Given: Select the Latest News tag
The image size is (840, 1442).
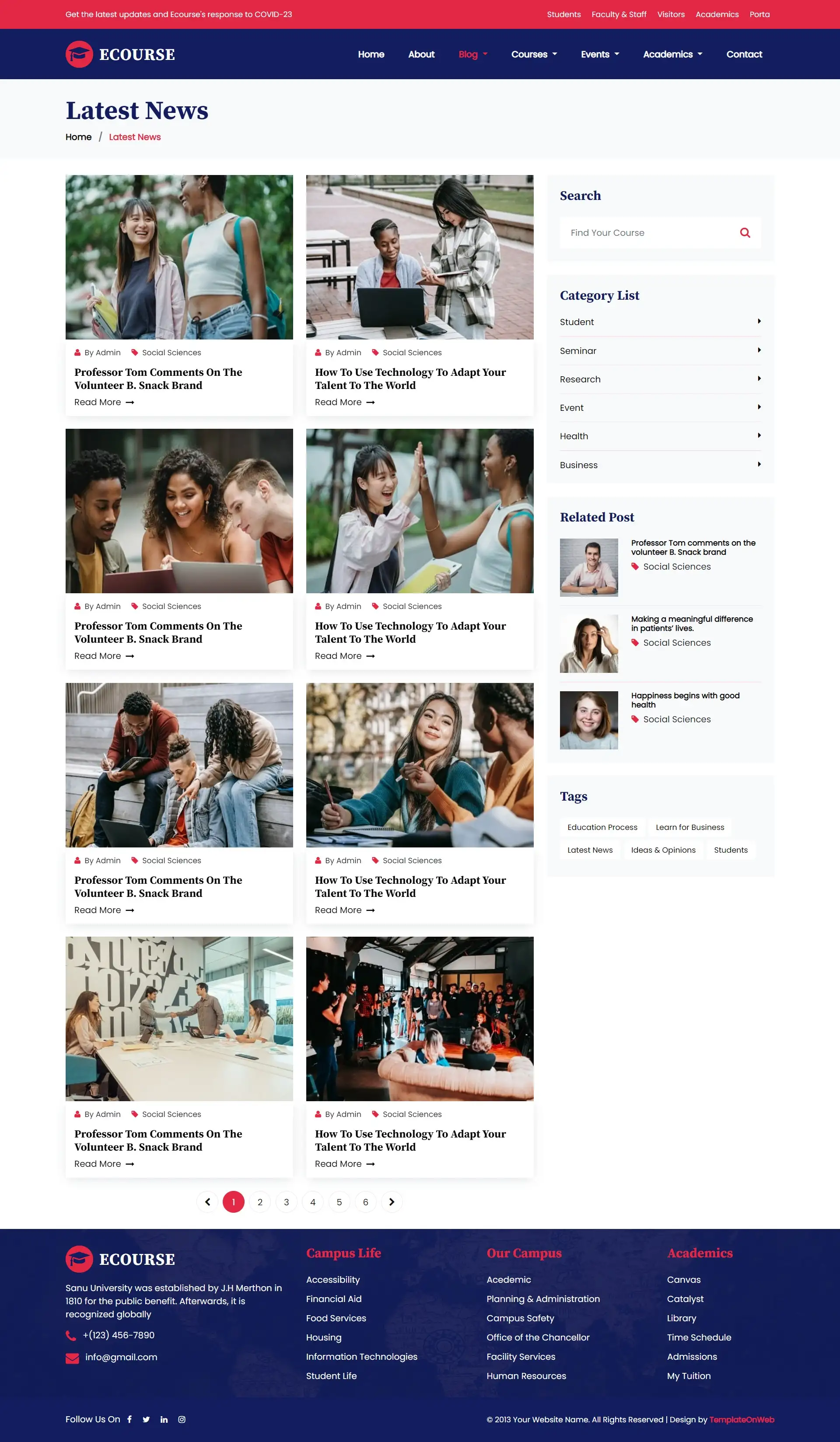Looking at the screenshot, I should [589, 850].
